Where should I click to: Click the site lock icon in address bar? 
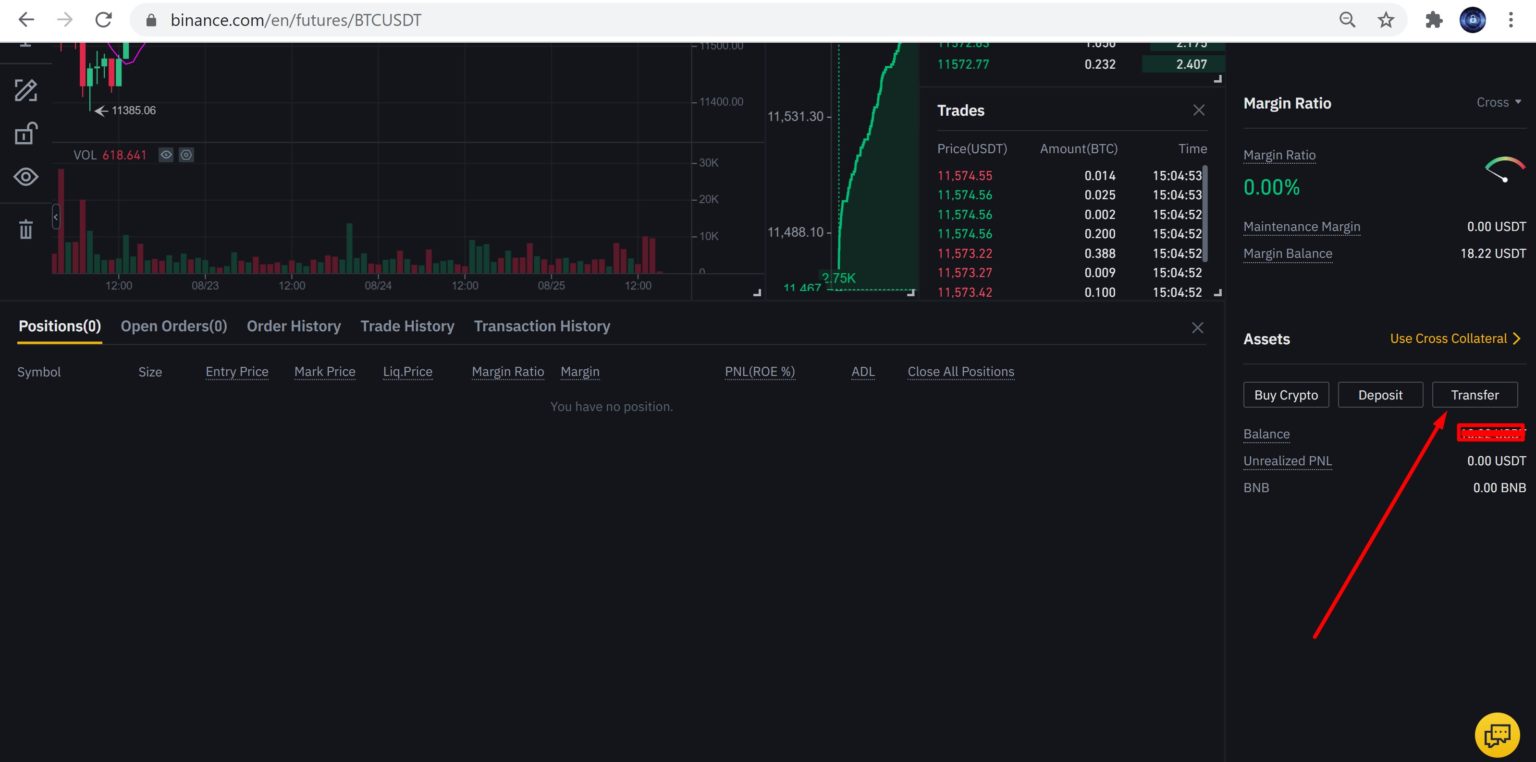point(152,20)
